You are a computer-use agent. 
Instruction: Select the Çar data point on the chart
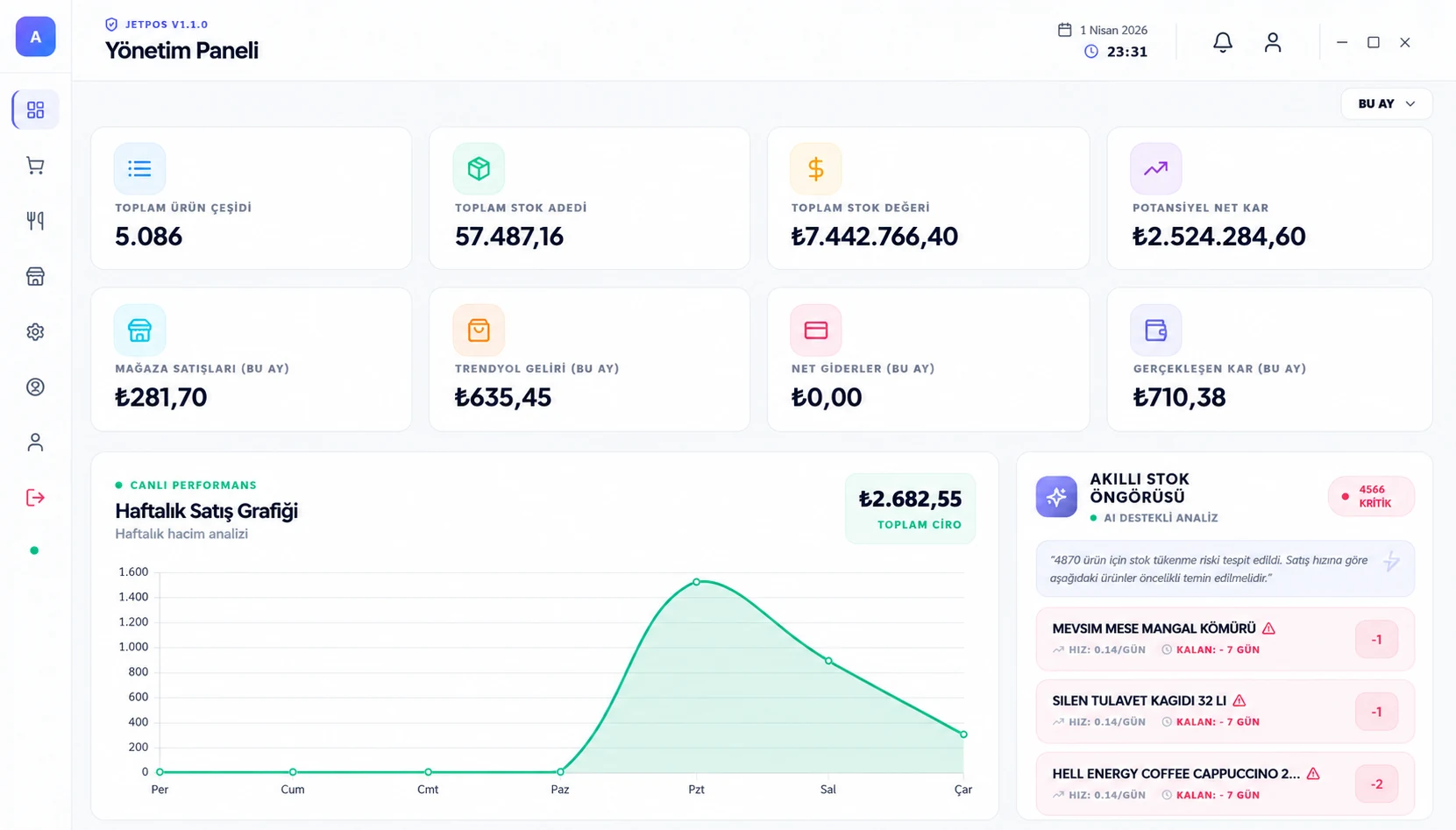pos(963,734)
